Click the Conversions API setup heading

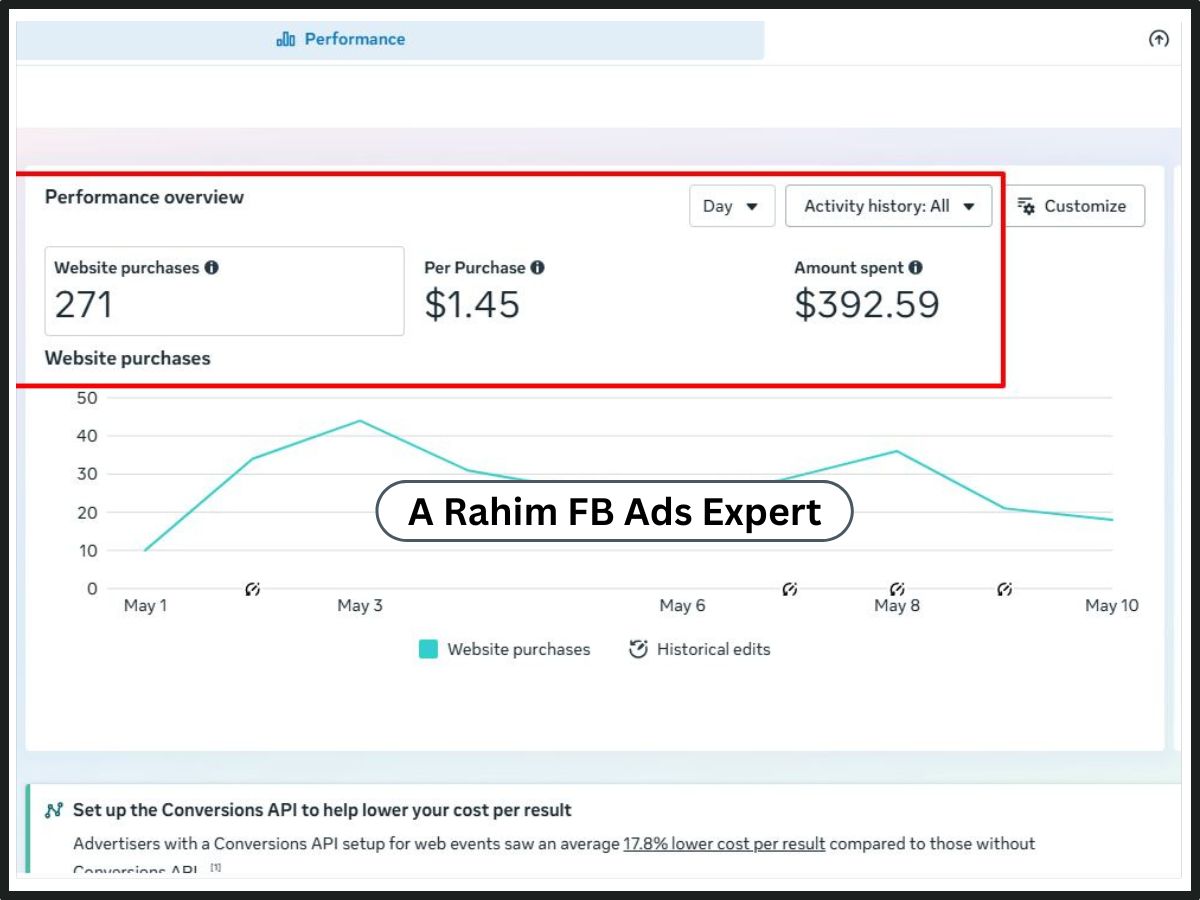(x=322, y=810)
